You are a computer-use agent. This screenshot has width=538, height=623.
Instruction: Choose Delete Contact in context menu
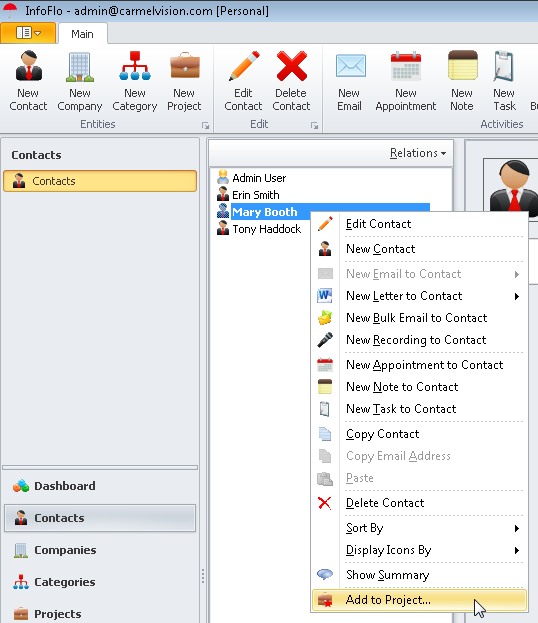point(420,503)
